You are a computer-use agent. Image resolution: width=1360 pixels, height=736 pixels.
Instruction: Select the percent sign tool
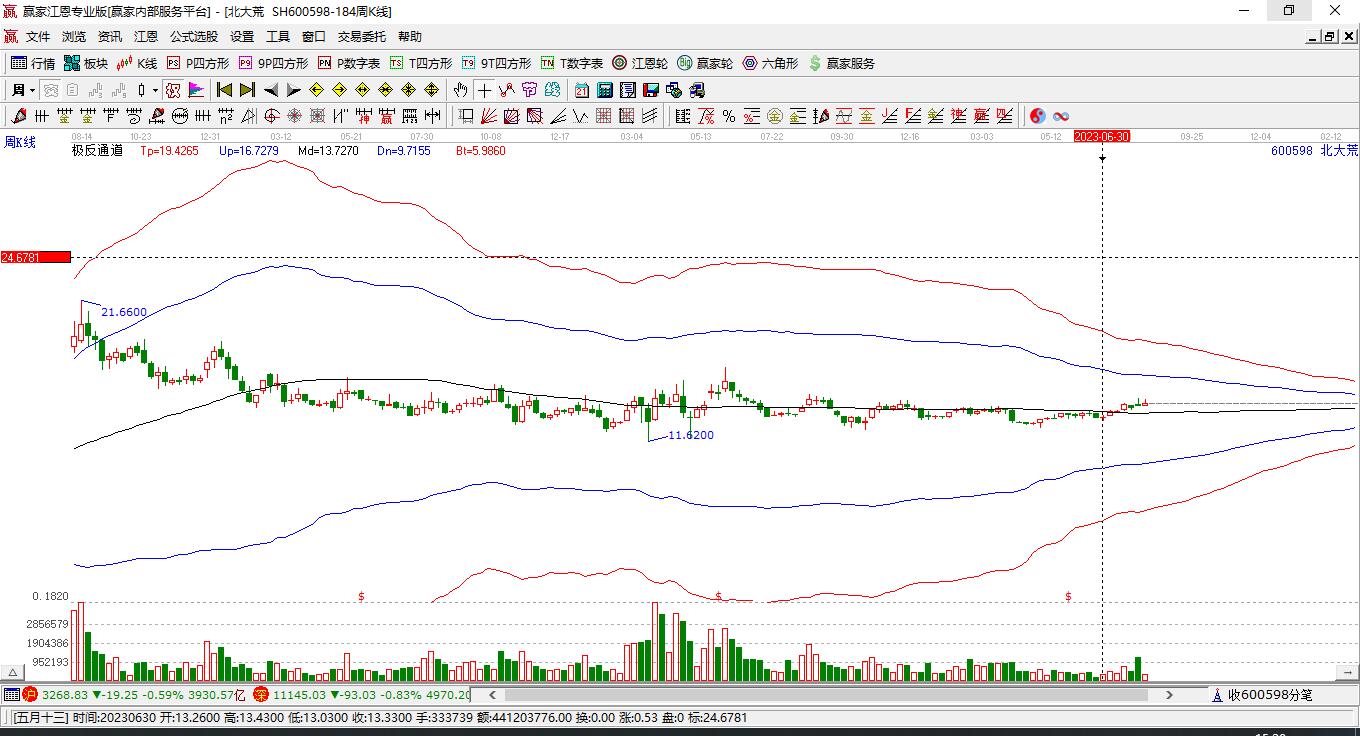click(x=729, y=116)
